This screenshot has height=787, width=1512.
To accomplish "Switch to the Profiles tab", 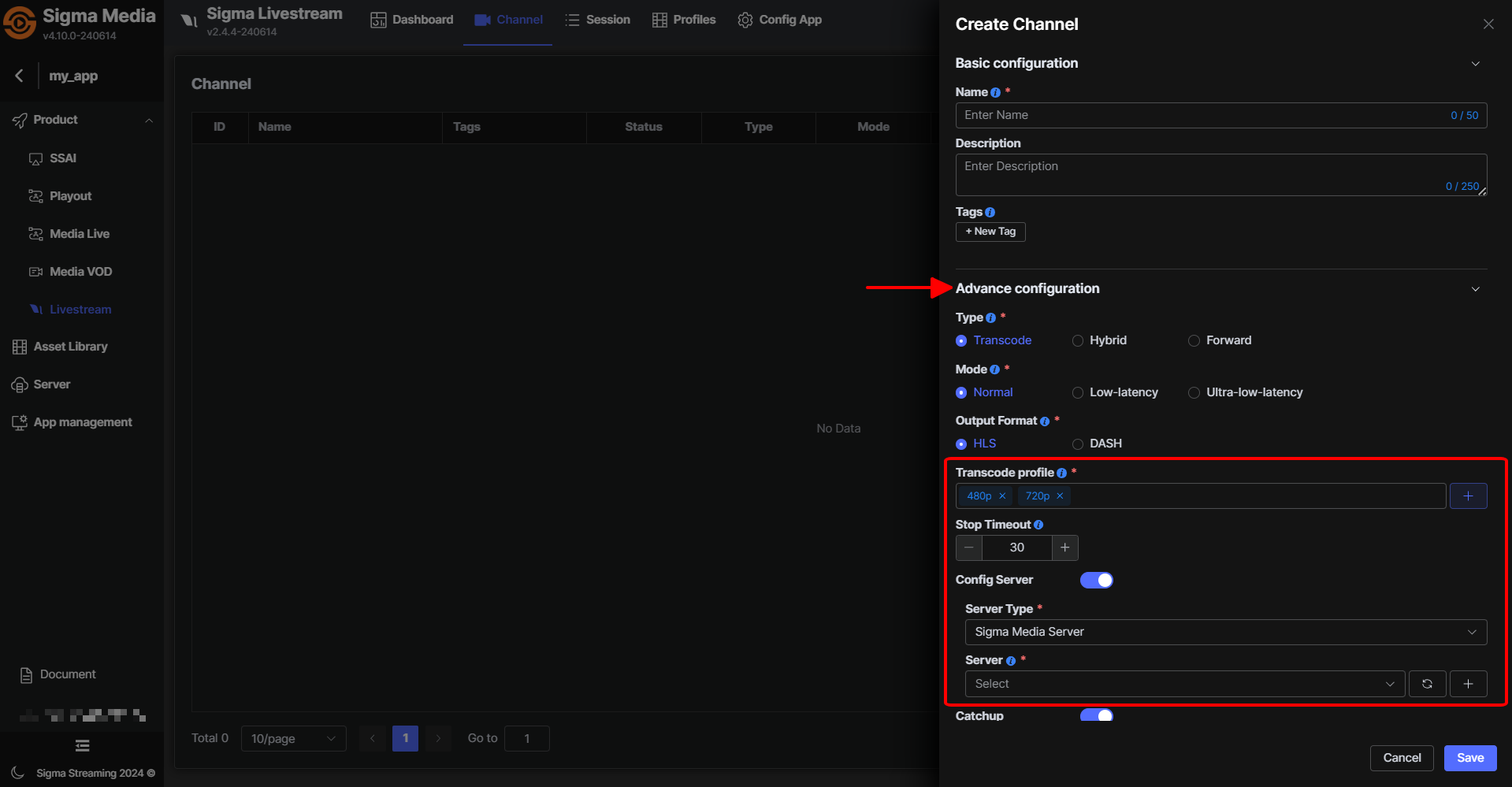I will click(684, 20).
